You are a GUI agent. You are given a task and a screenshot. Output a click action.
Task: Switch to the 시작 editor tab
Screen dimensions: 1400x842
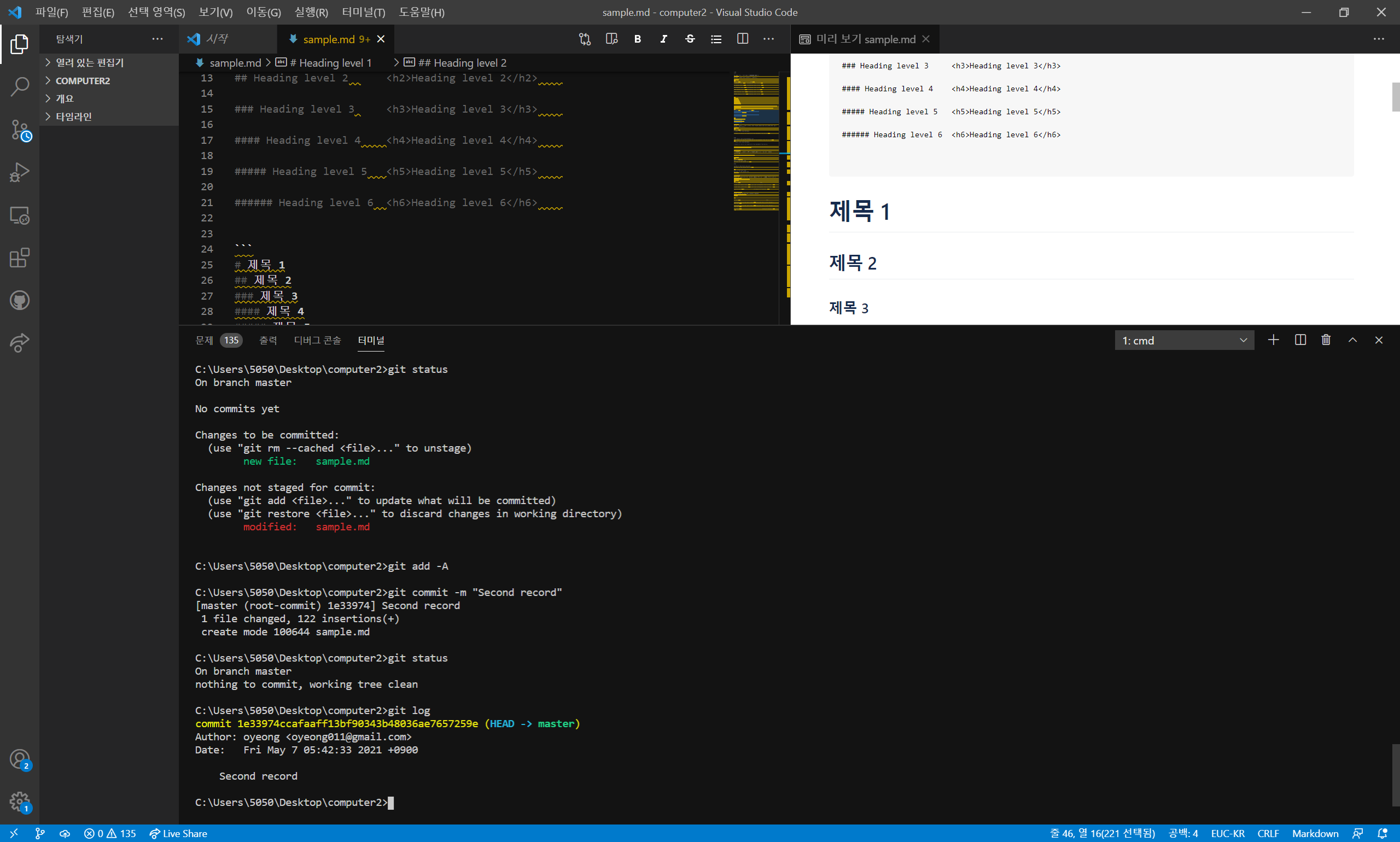[x=227, y=39]
